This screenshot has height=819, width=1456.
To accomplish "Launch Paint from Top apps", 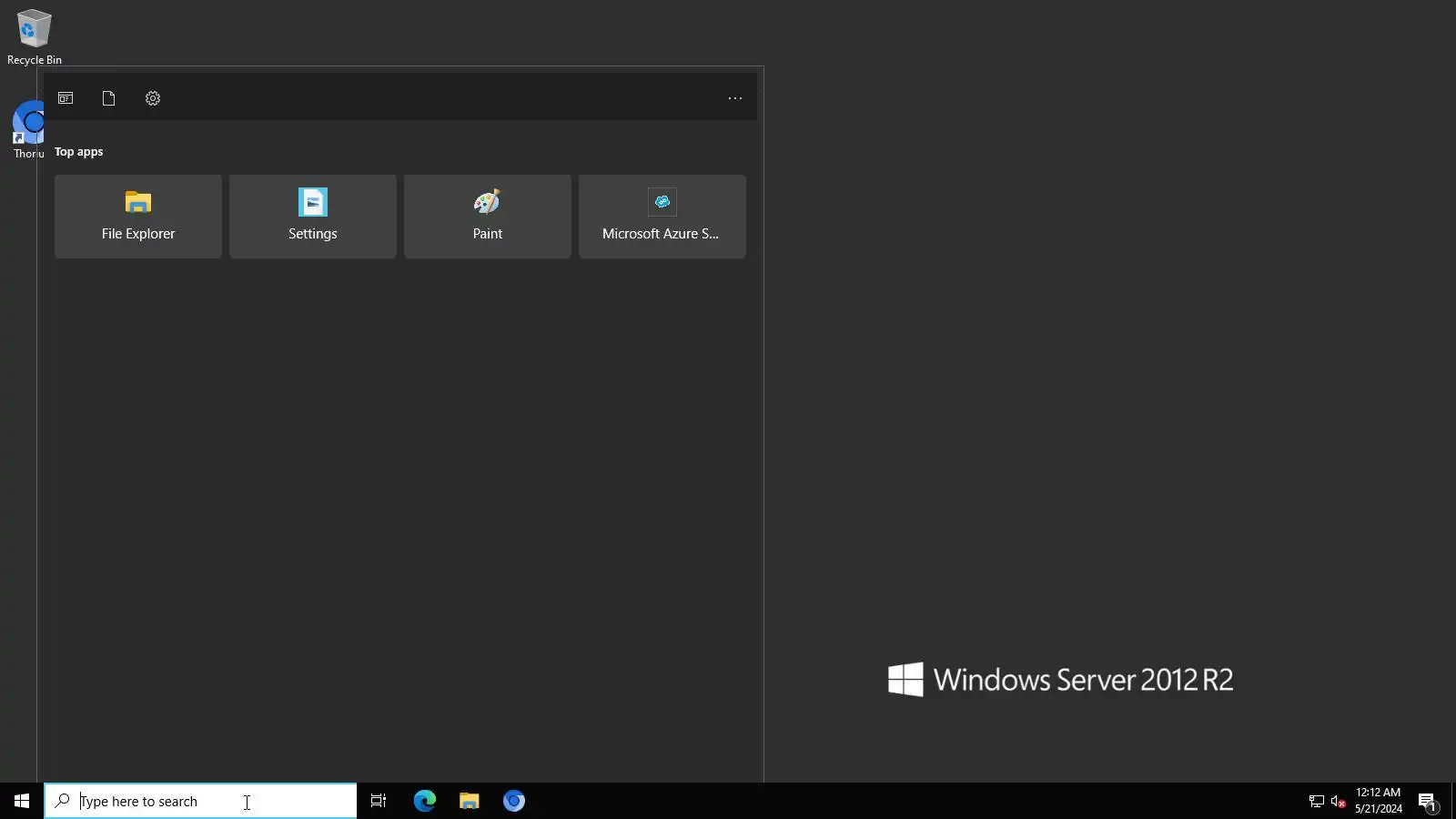I will pos(488,217).
